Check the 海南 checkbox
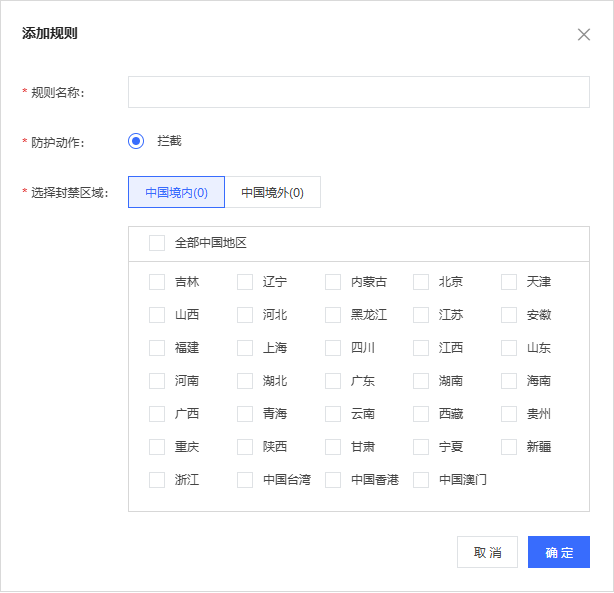 [509, 381]
